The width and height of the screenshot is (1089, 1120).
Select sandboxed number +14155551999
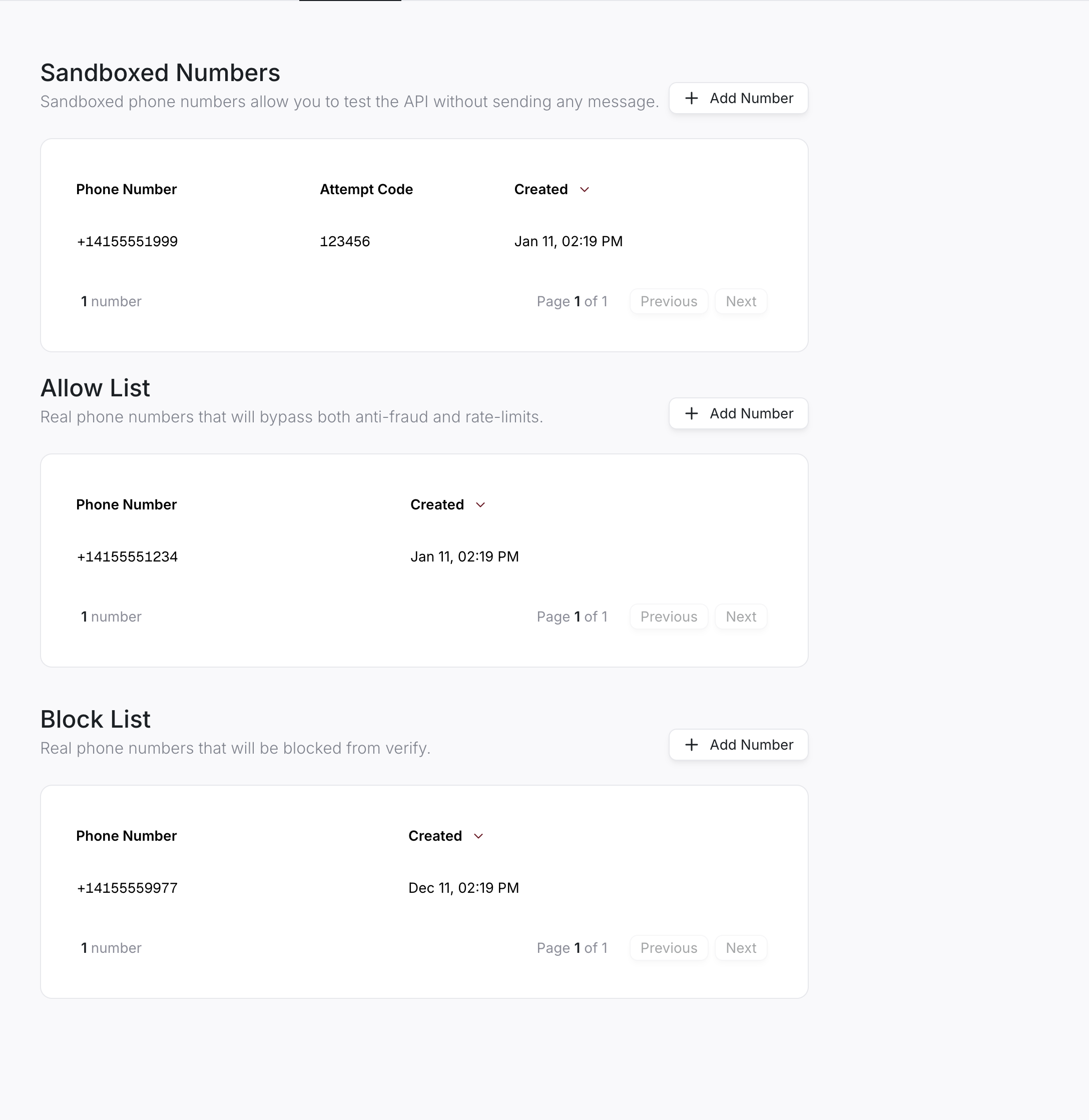127,241
